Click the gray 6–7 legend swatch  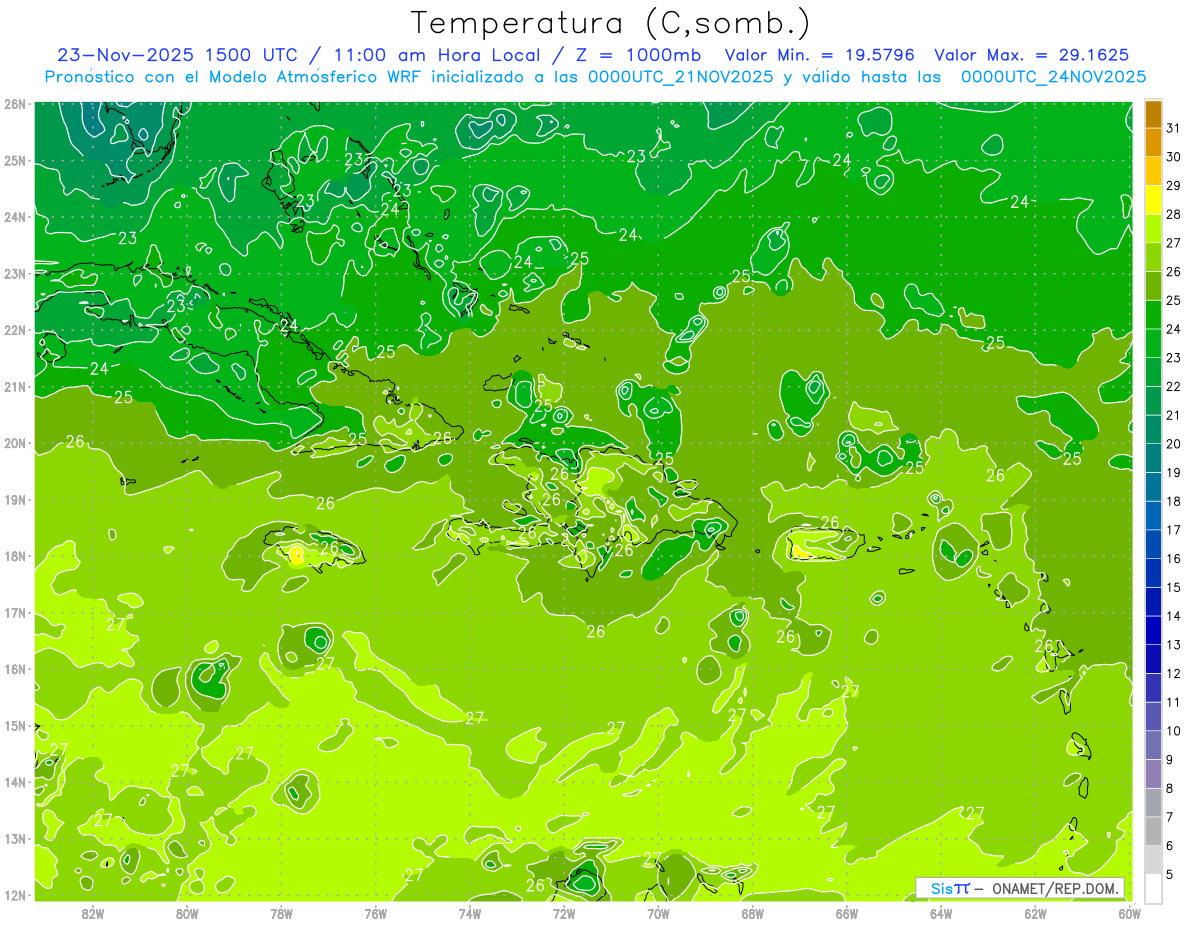click(x=1153, y=831)
